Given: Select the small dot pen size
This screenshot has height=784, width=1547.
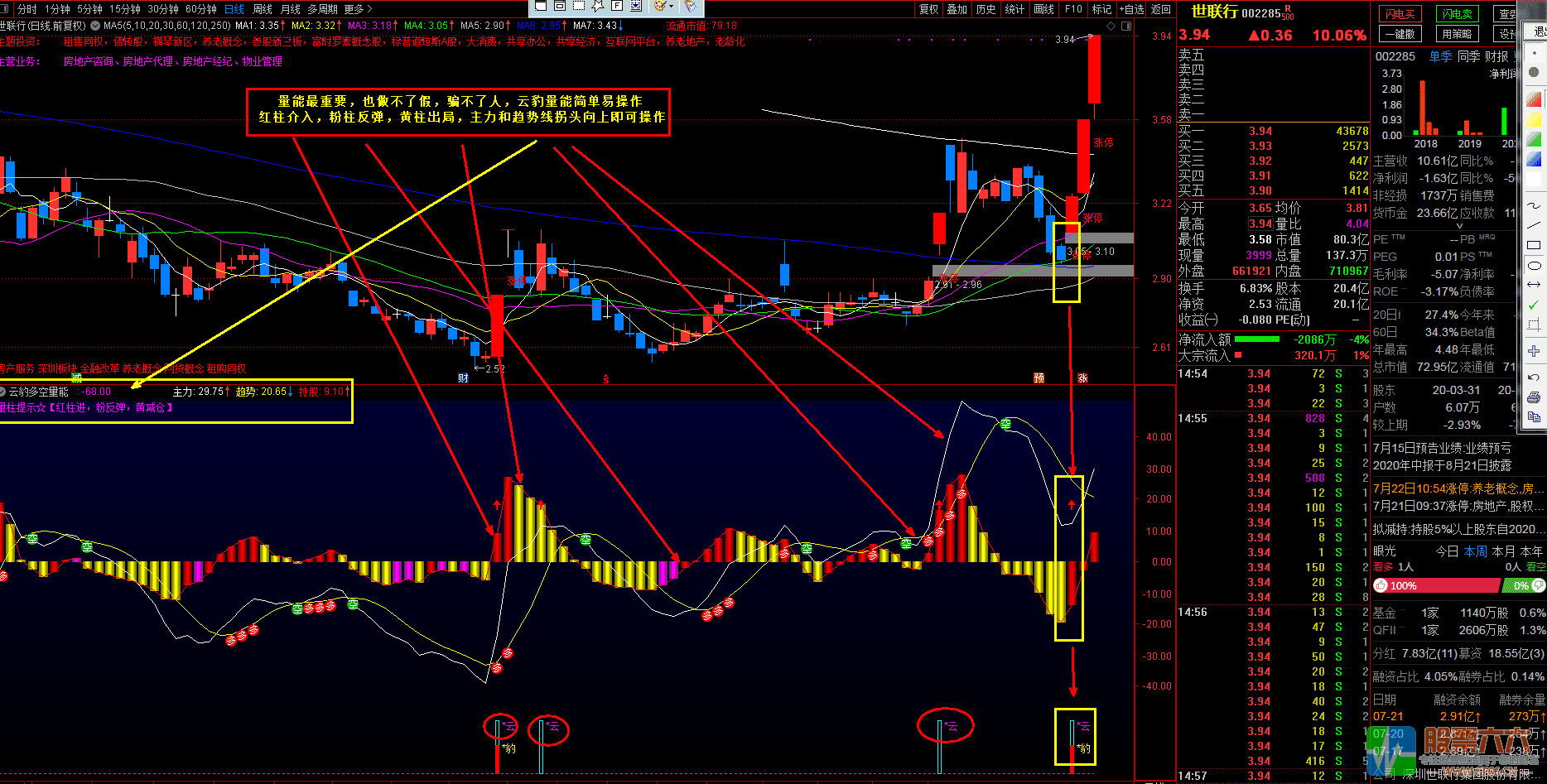Looking at the screenshot, I should point(1534,51).
